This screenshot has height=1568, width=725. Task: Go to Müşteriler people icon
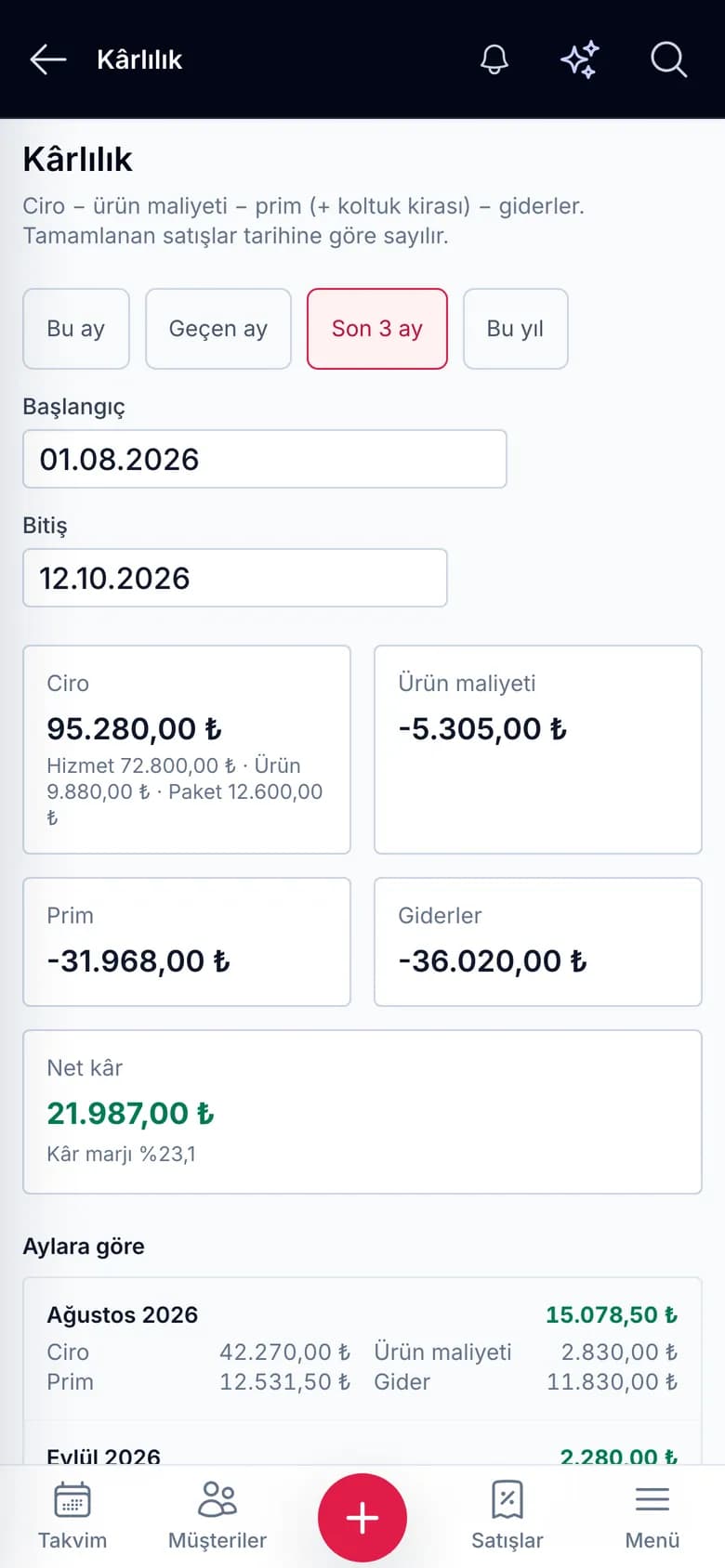click(x=217, y=1499)
